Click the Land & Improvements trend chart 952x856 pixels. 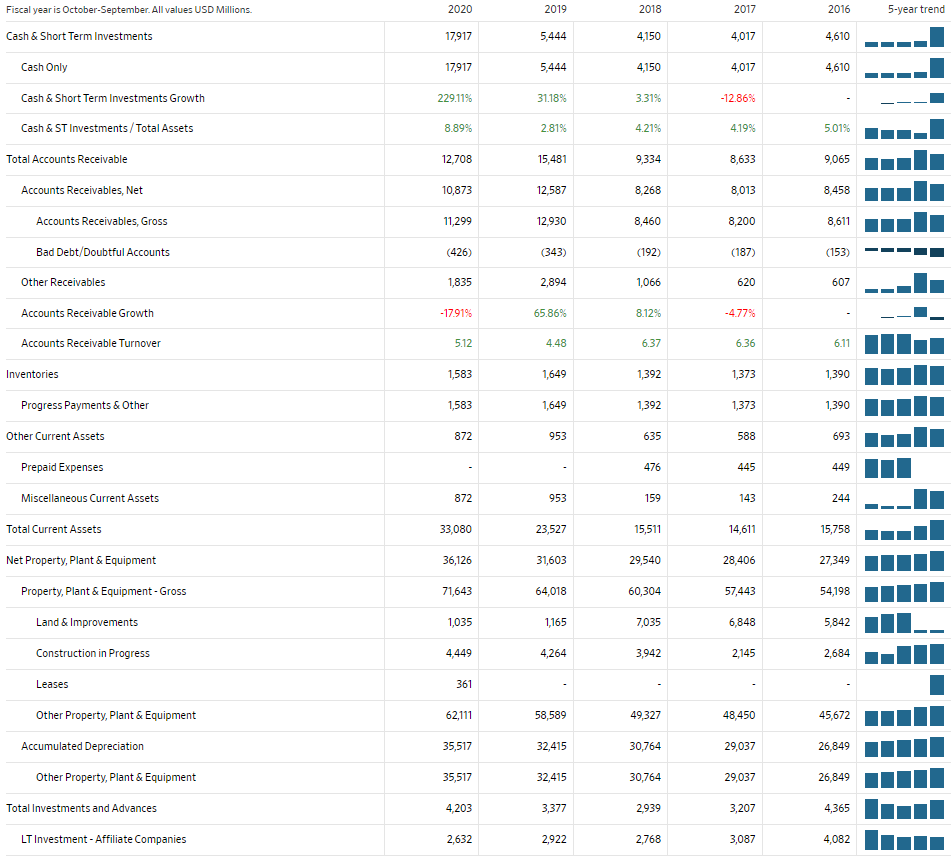(904, 623)
